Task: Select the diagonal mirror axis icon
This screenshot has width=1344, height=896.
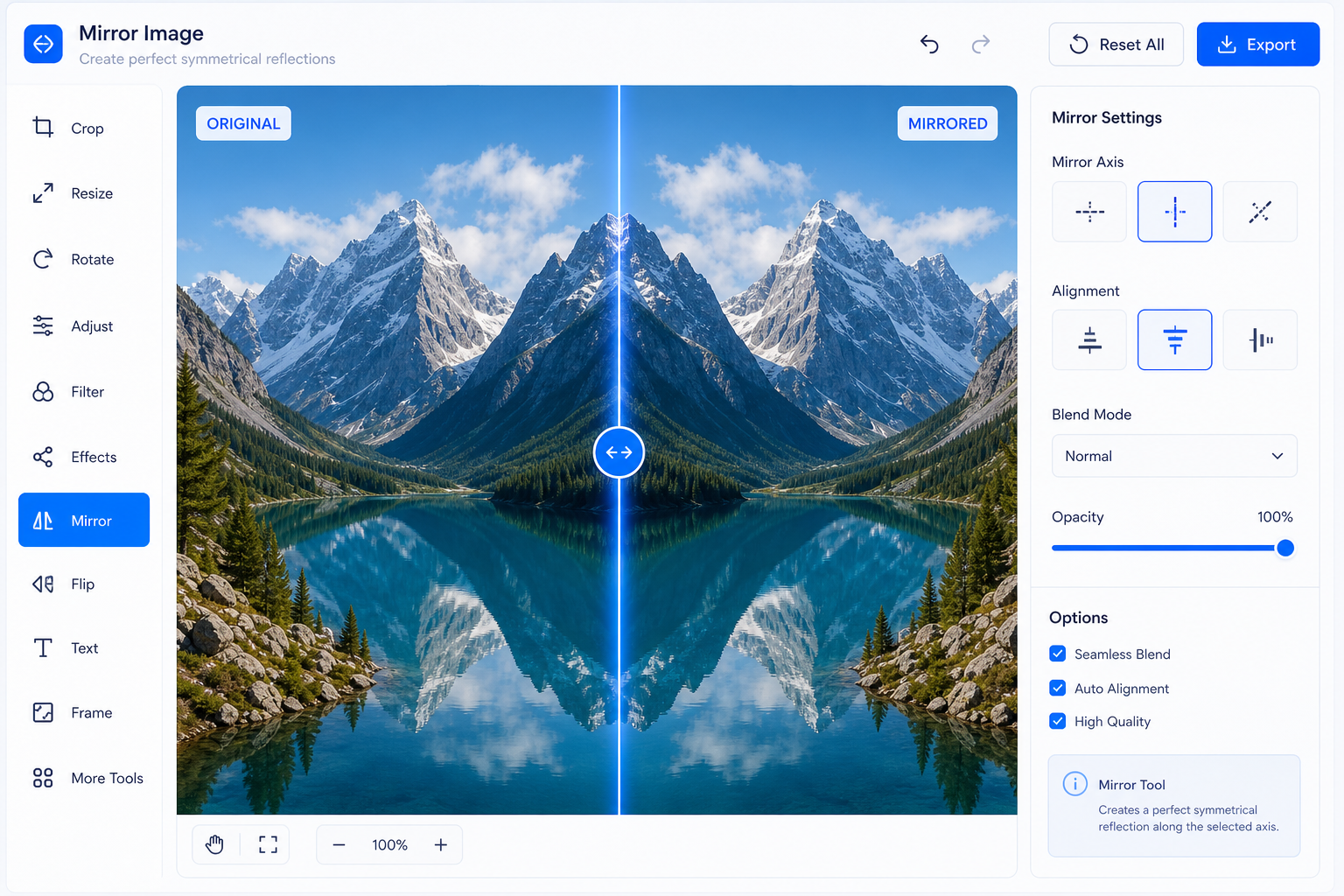Action: pyautogui.click(x=1260, y=212)
